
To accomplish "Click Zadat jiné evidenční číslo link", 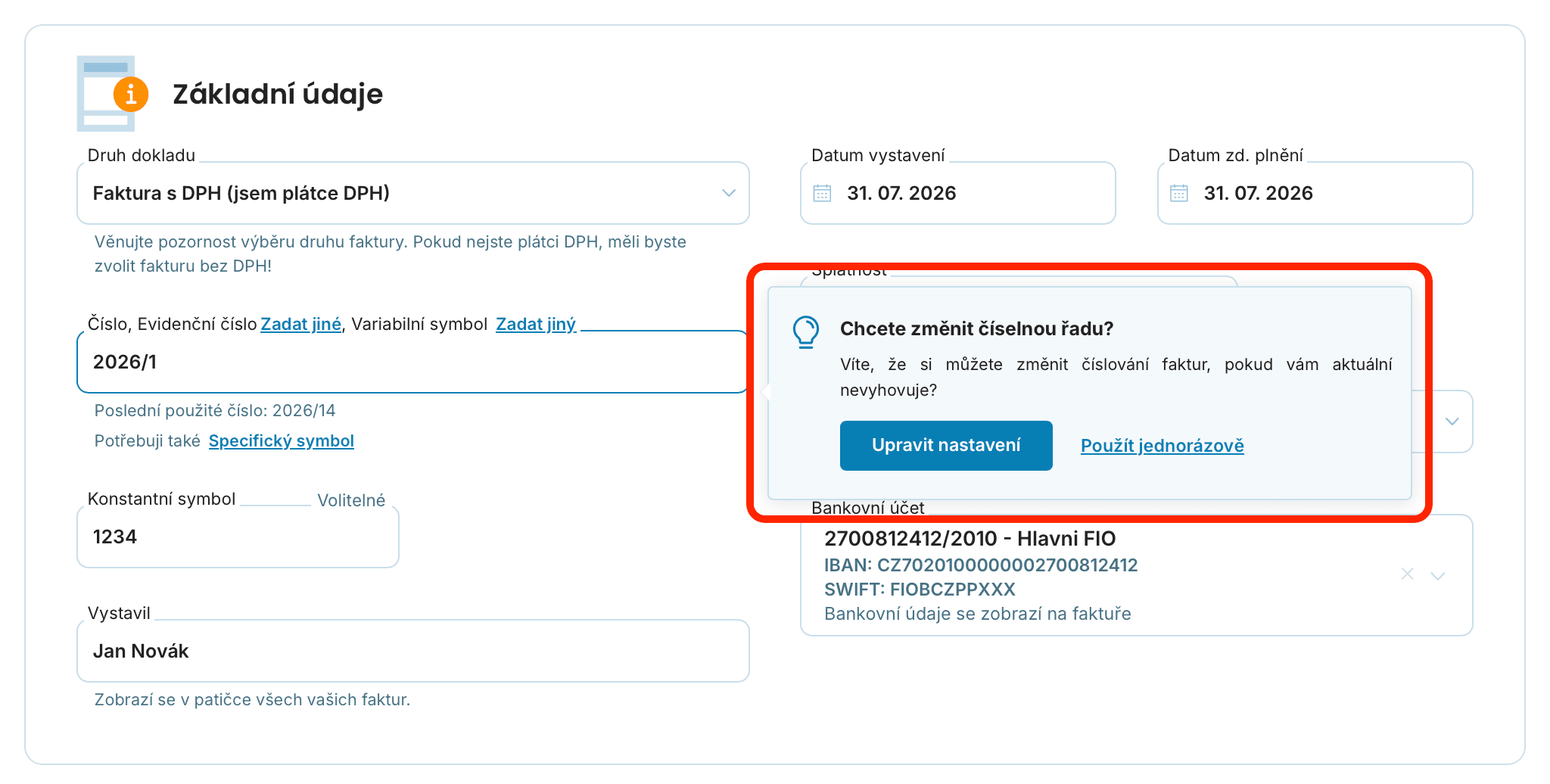I will point(301,324).
